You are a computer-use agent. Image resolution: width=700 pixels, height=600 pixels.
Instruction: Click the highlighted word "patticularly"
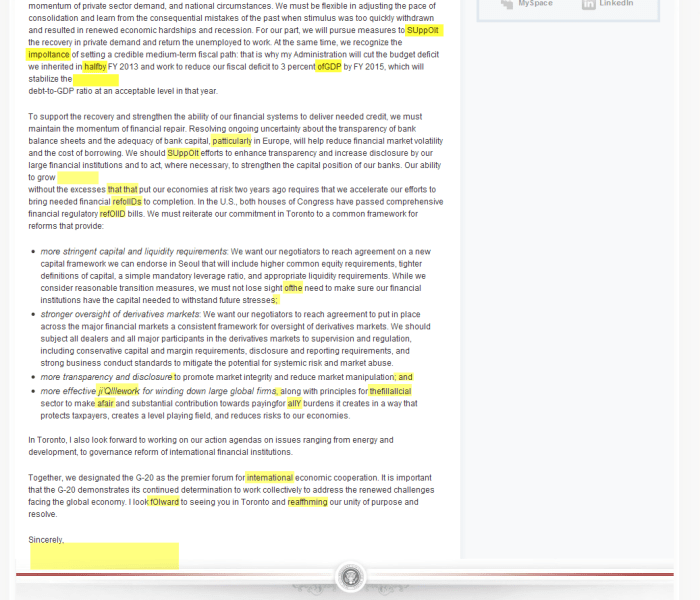tap(232, 141)
